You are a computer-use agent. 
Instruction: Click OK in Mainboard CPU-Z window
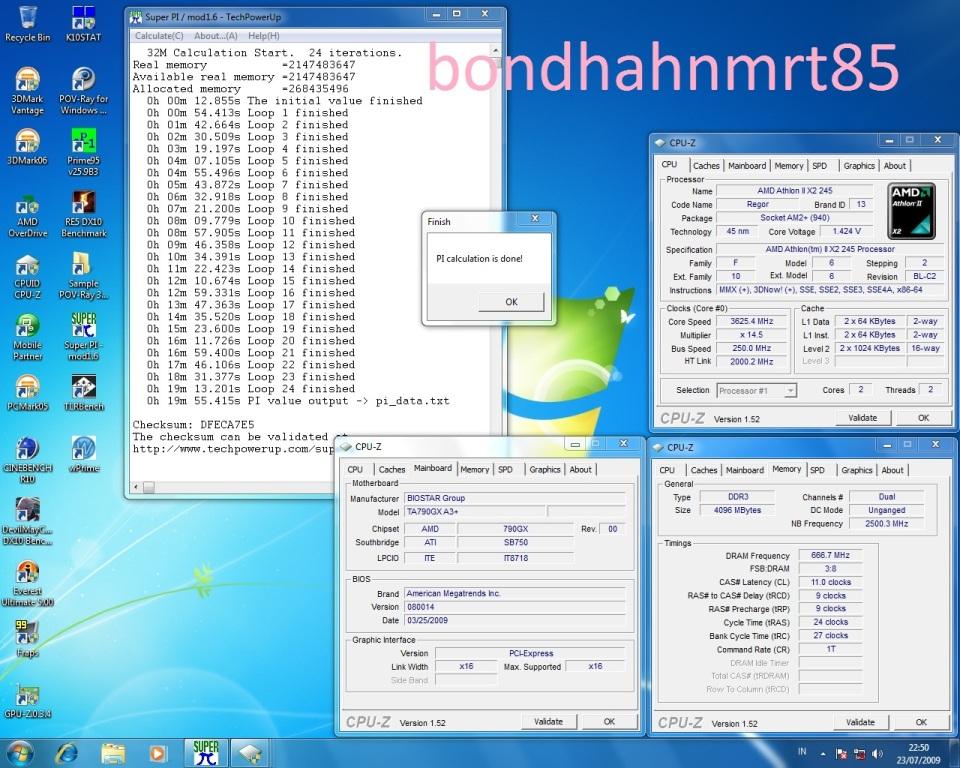point(609,721)
